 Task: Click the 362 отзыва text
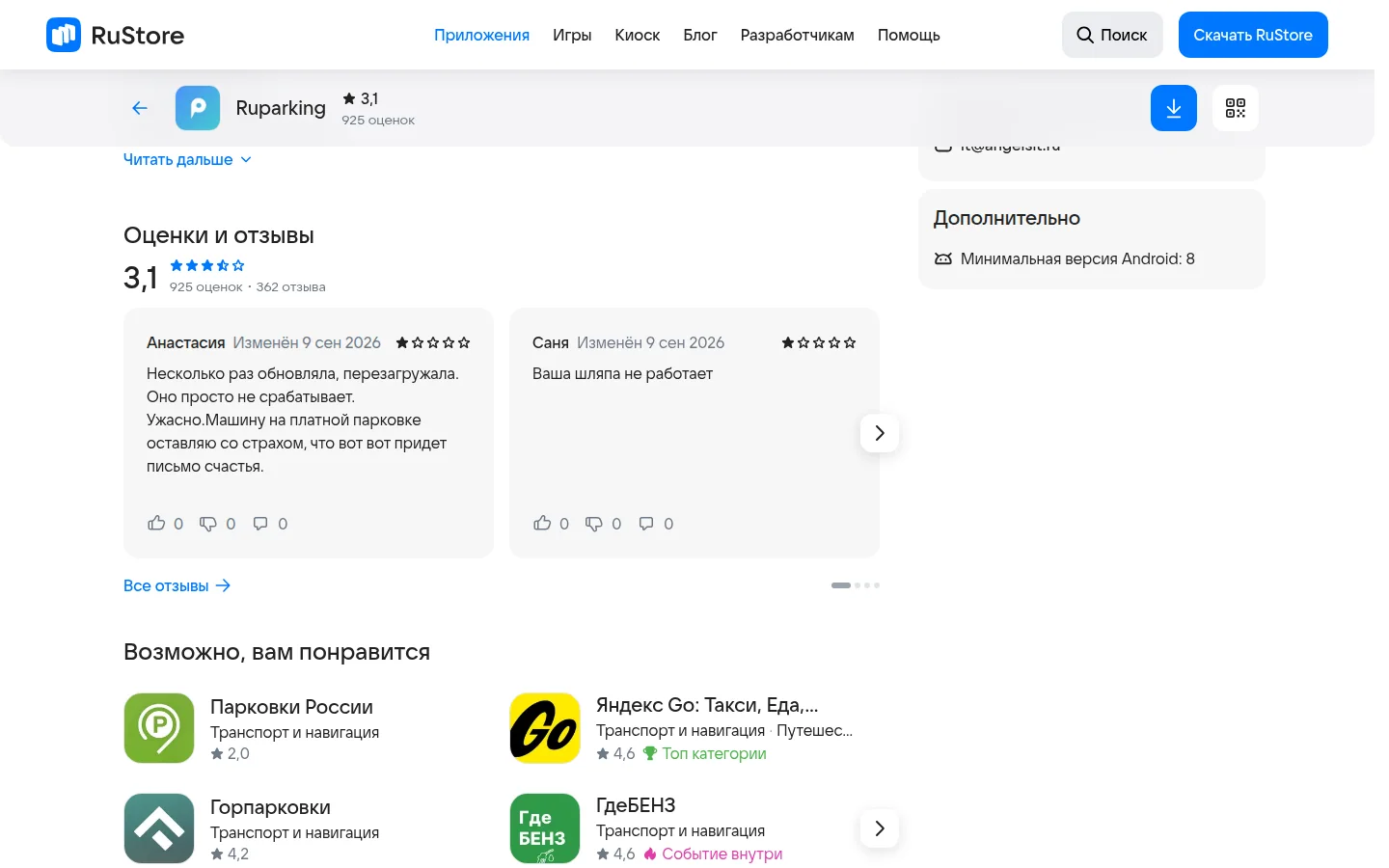[x=291, y=287]
